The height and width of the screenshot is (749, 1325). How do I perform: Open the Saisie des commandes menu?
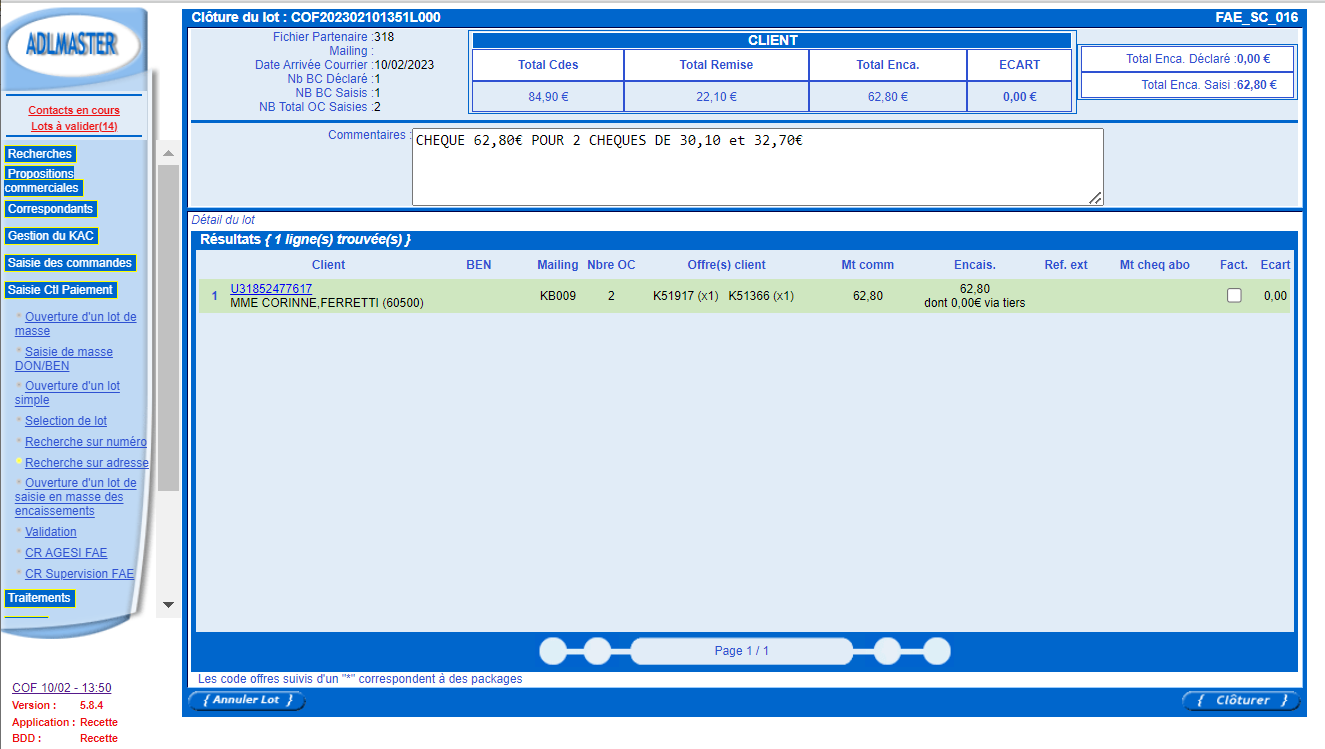tap(70, 263)
